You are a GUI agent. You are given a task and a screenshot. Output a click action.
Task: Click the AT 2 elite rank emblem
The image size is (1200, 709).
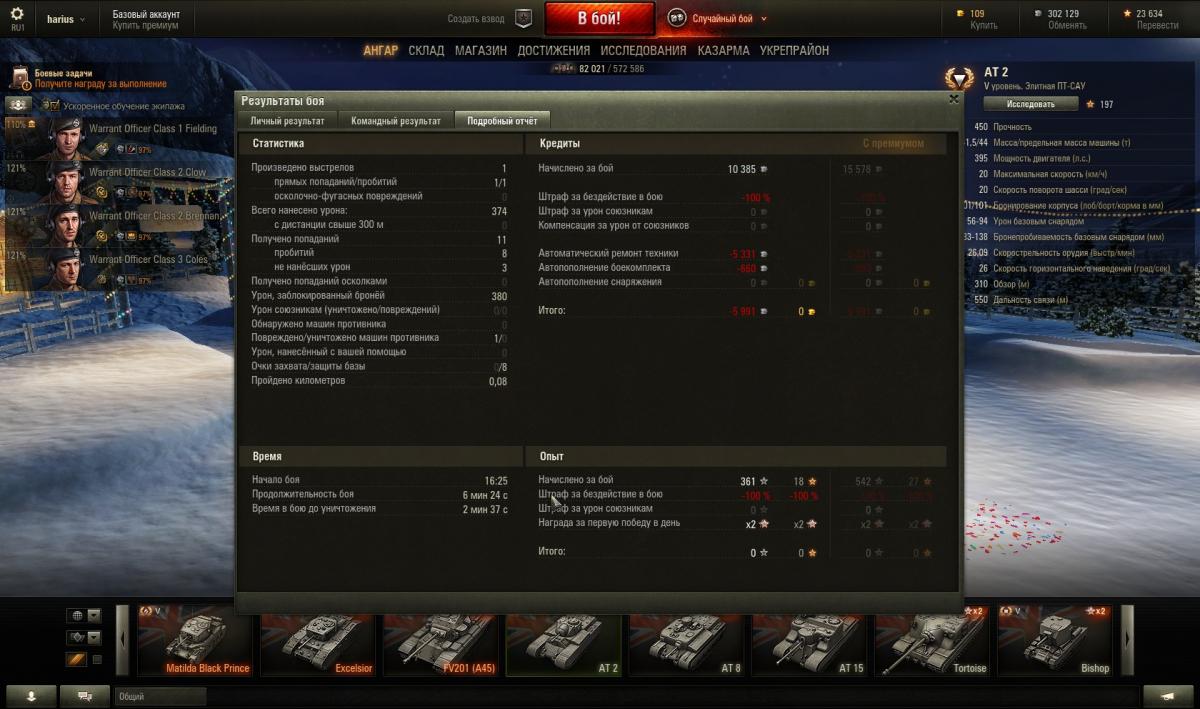tap(959, 78)
